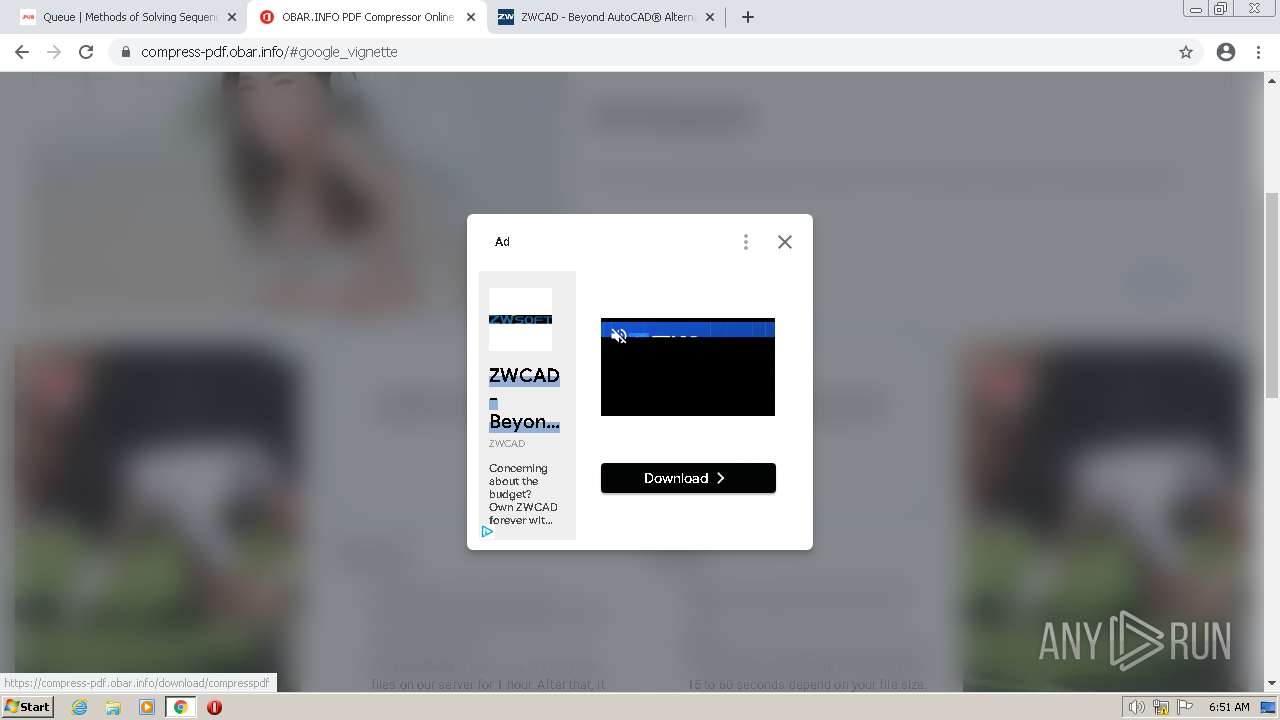Open the Opera icon on the taskbar

[x=214, y=707]
